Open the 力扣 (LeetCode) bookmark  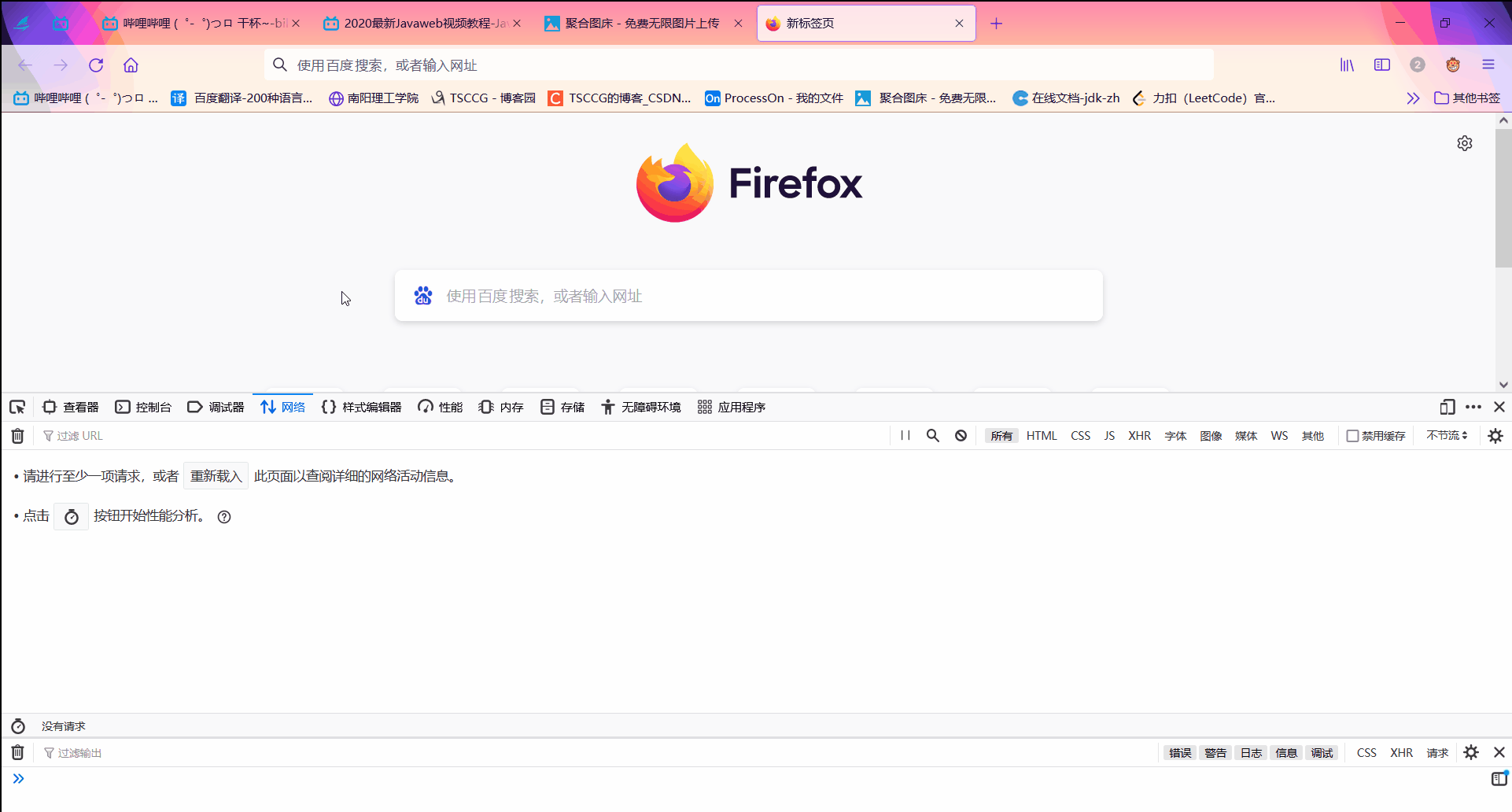(1204, 98)
